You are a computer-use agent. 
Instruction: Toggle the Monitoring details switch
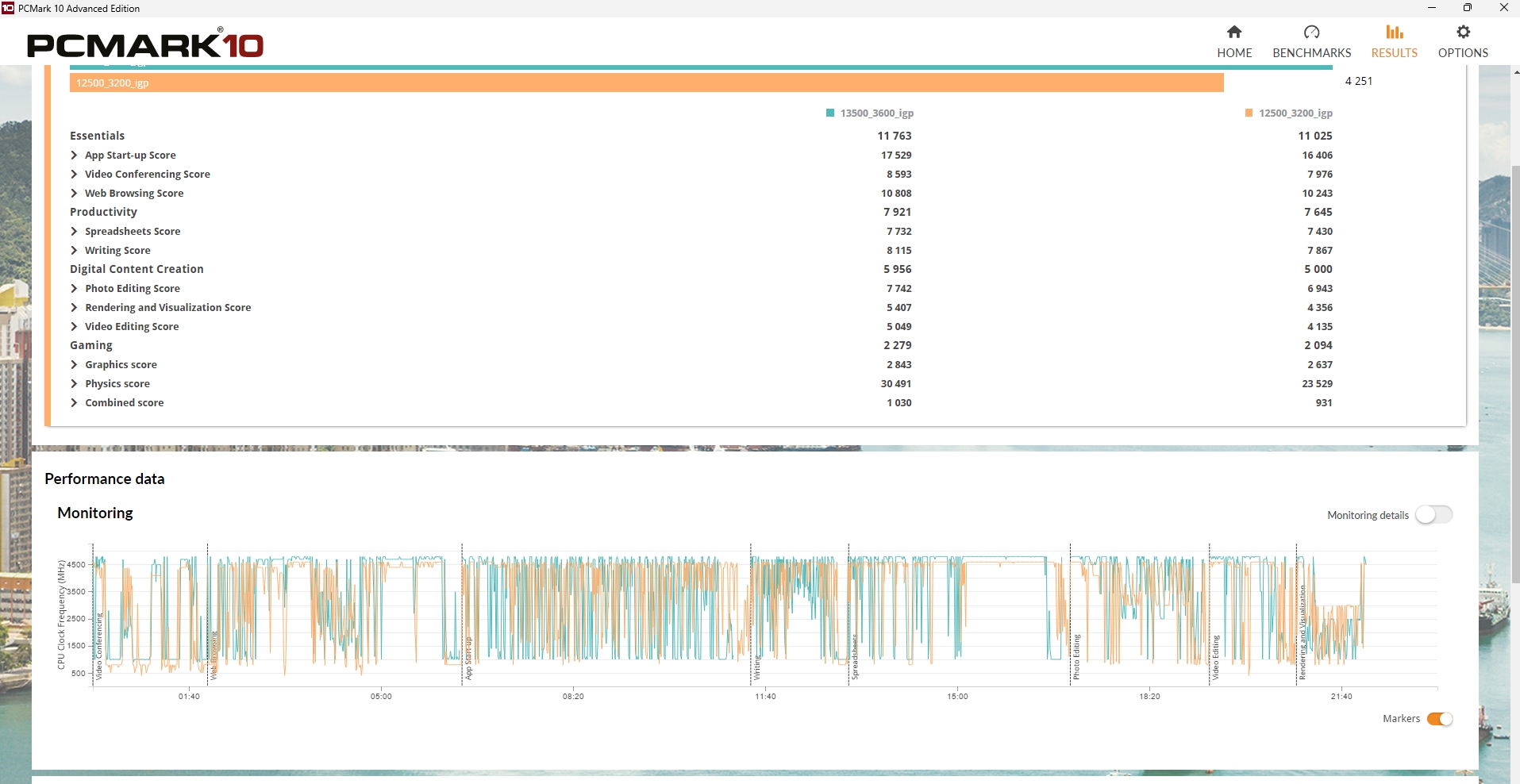point(1434,515)
